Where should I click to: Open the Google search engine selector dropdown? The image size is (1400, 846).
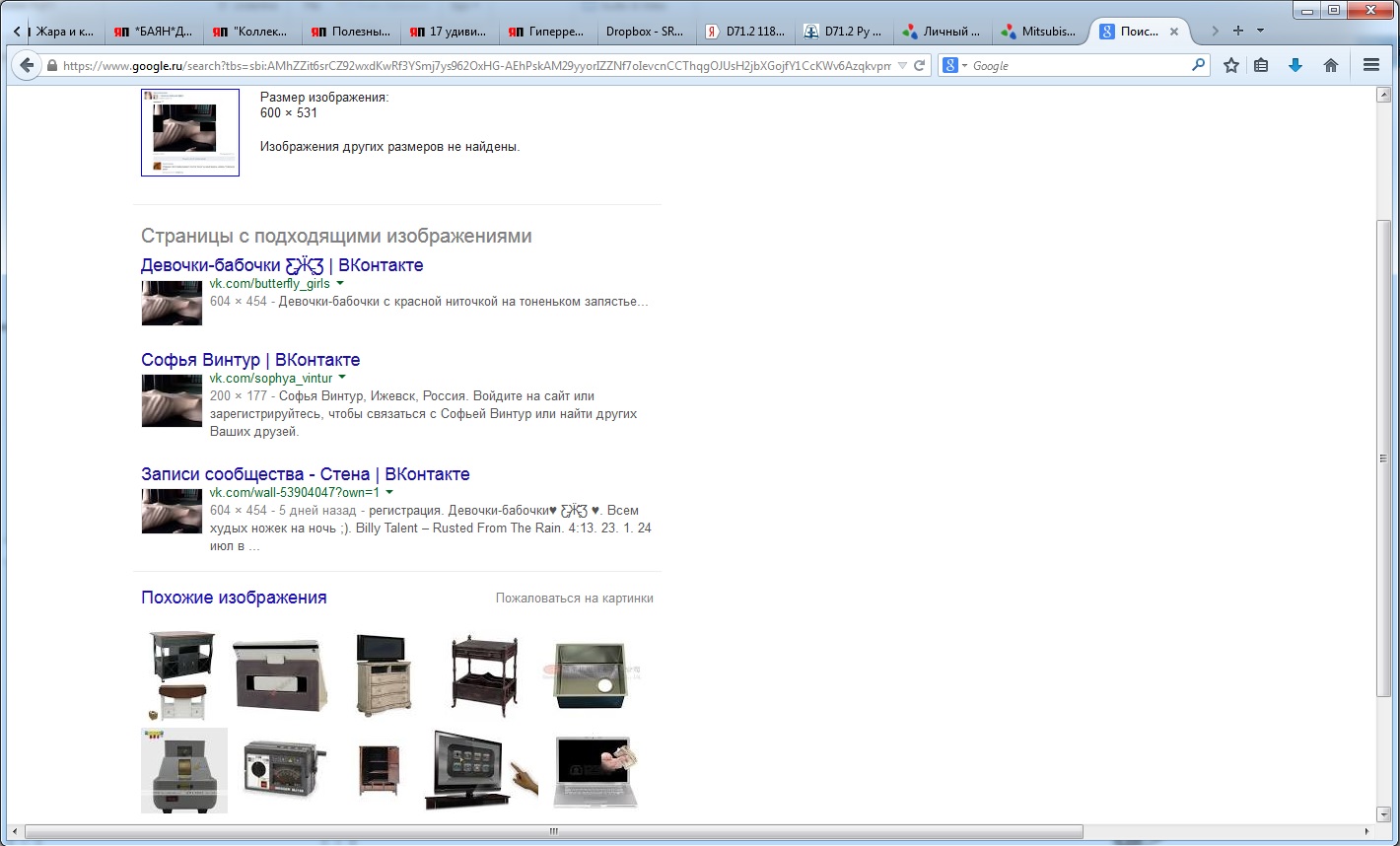954,65
